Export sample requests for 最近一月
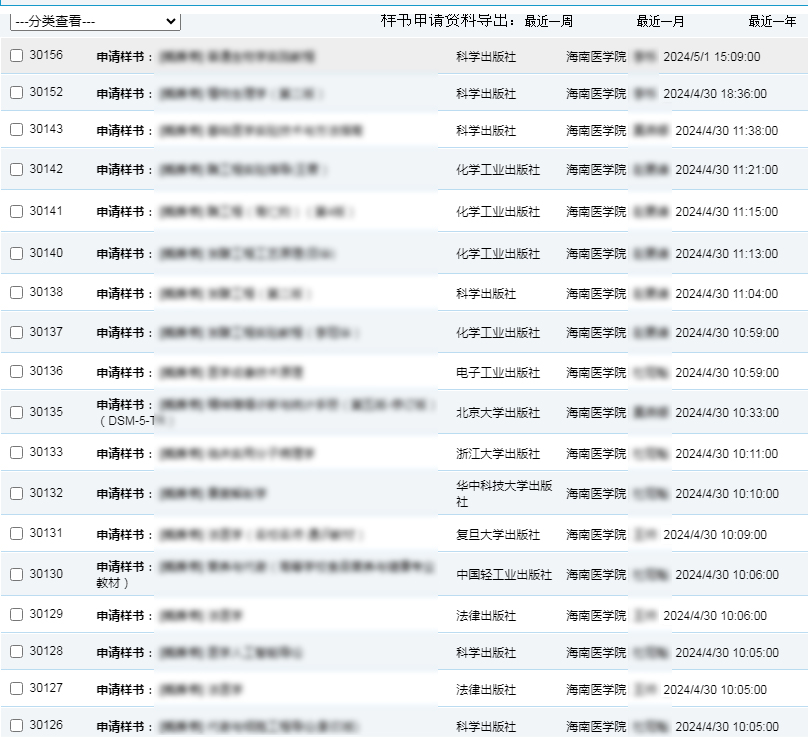 point(660,21)
